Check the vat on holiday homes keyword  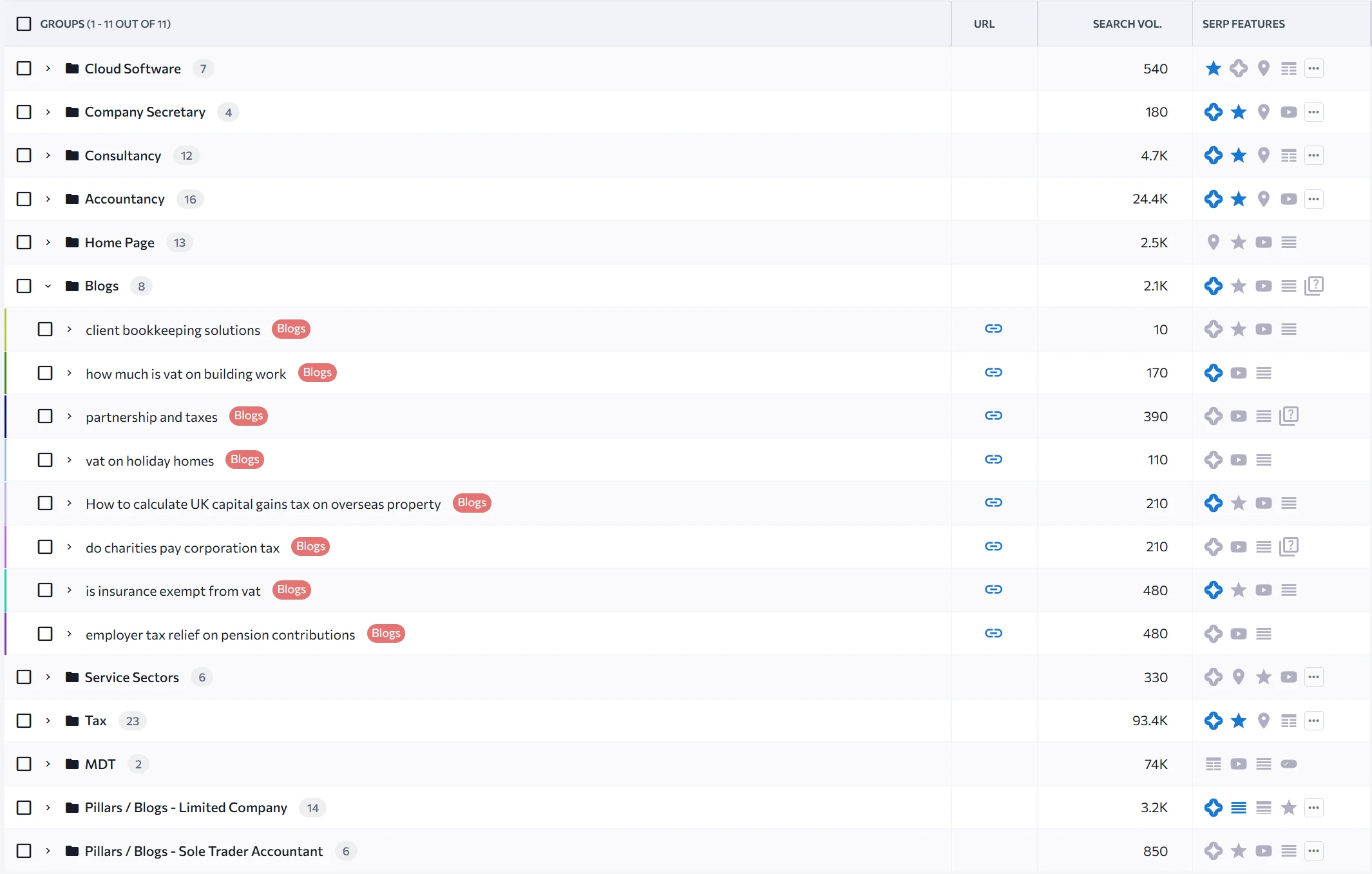[x=45, y=460]
